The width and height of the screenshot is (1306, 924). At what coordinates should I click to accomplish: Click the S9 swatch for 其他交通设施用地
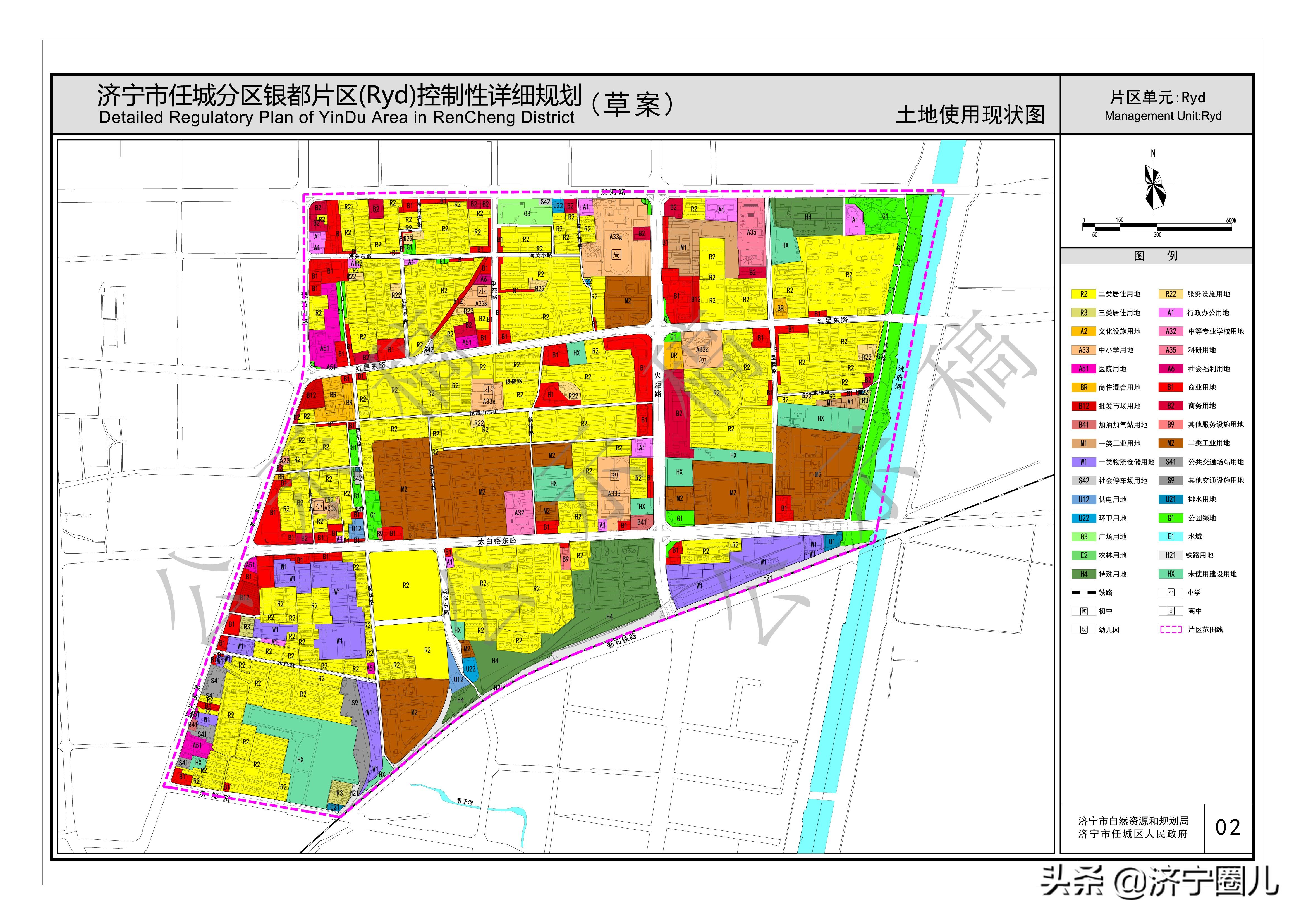coord(1171,481)
